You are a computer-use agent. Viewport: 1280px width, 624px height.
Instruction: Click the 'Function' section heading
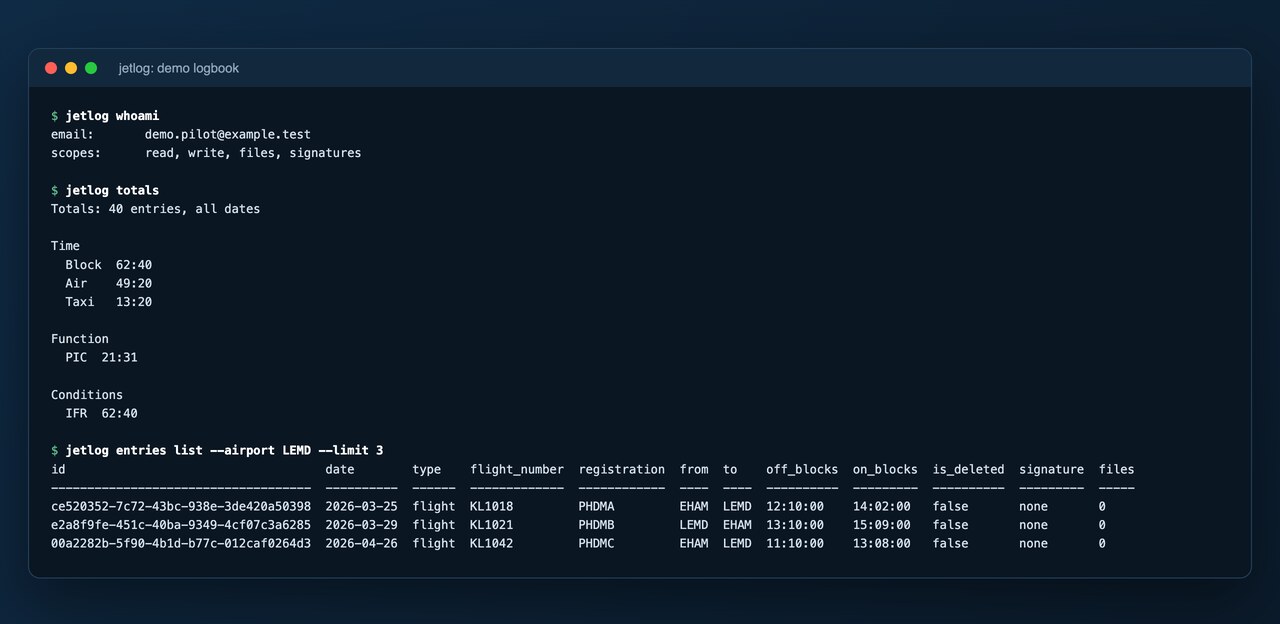[x=80, y=339]
